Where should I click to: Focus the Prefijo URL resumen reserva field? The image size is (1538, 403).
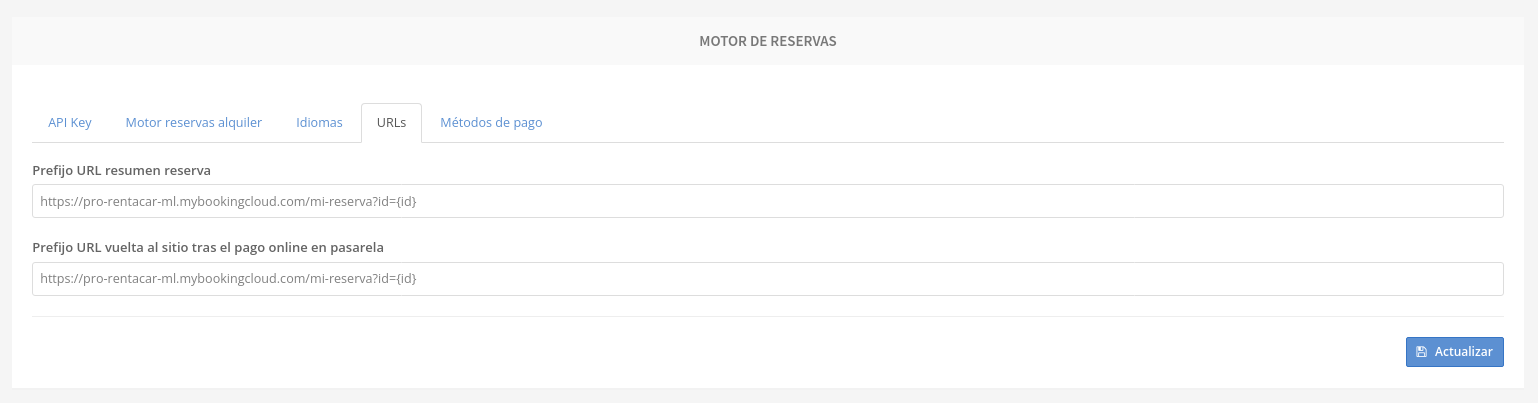click(768, 201)
